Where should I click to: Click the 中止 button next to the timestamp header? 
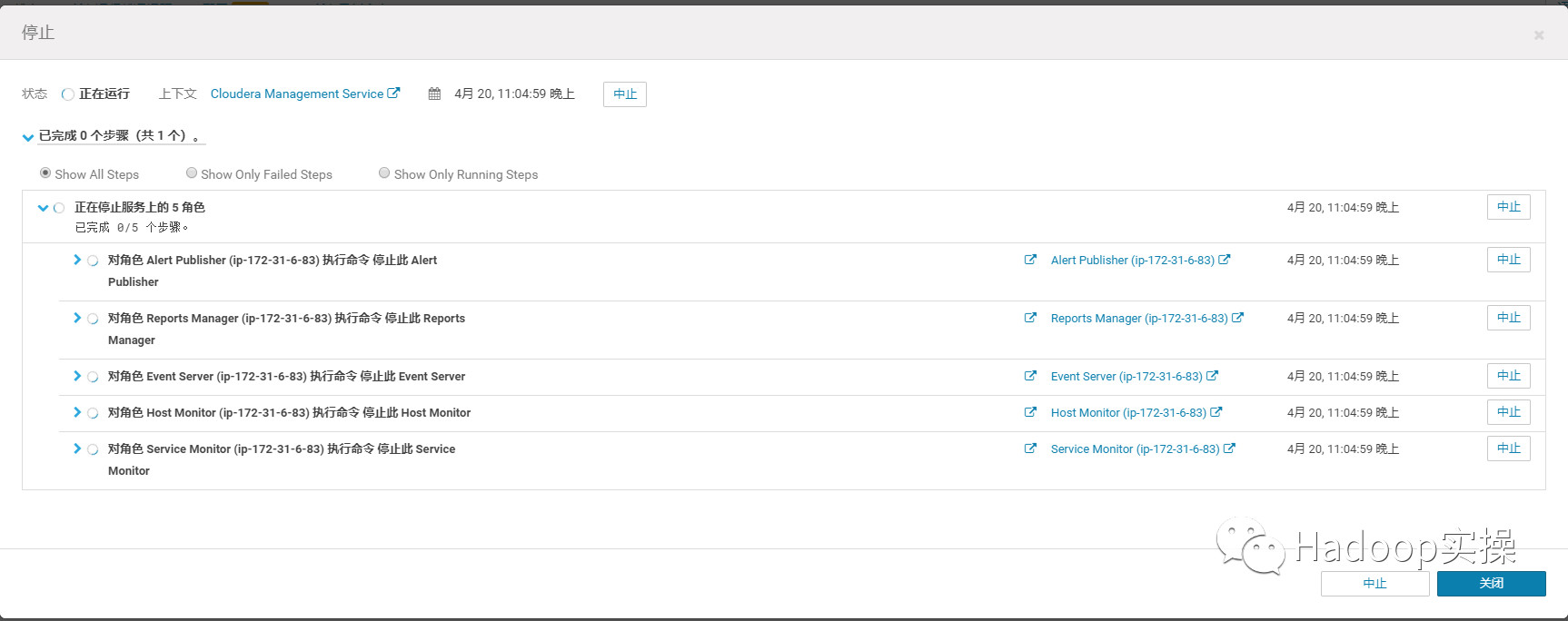coord(624,94)
